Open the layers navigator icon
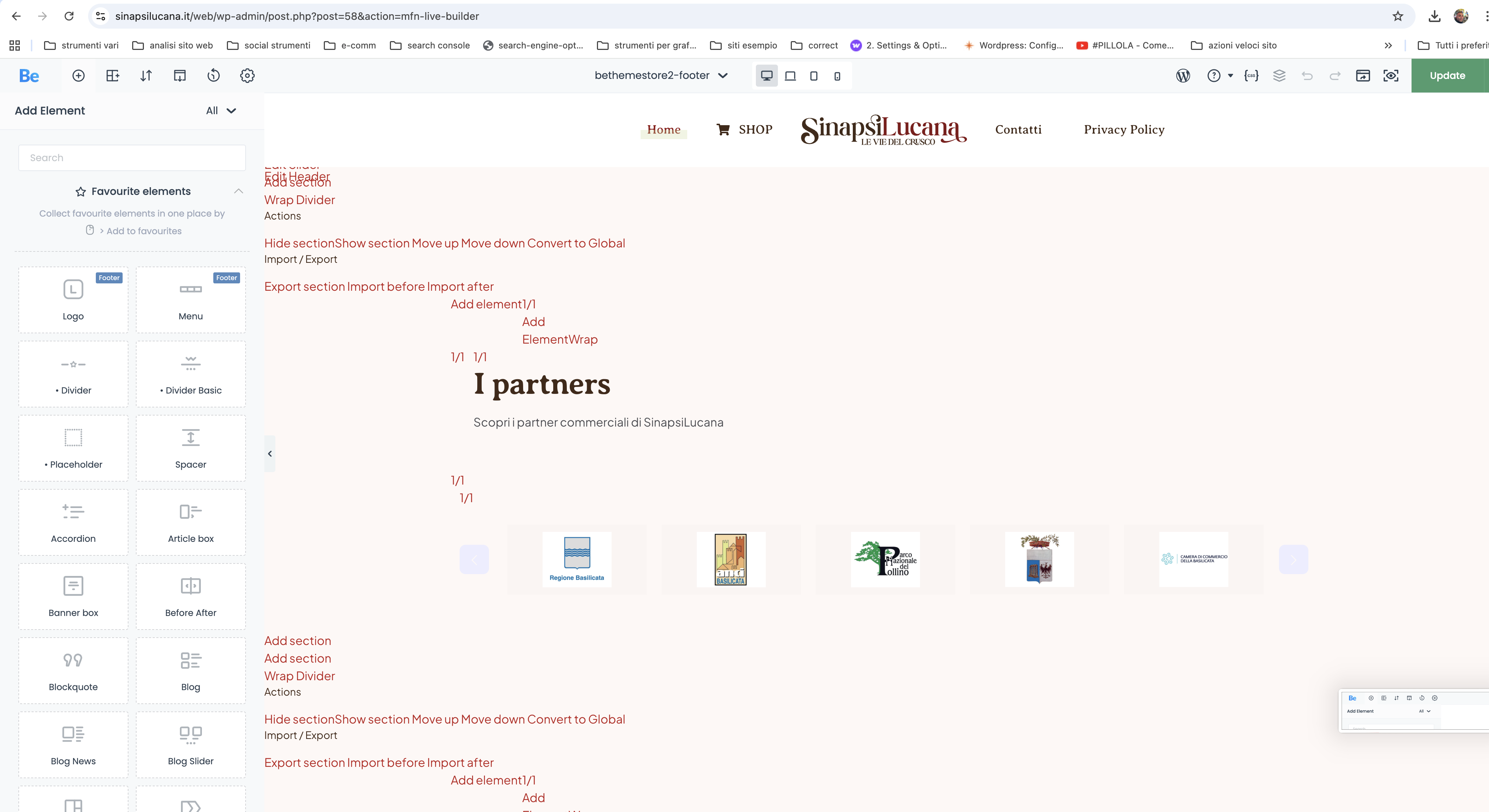 1279,76
